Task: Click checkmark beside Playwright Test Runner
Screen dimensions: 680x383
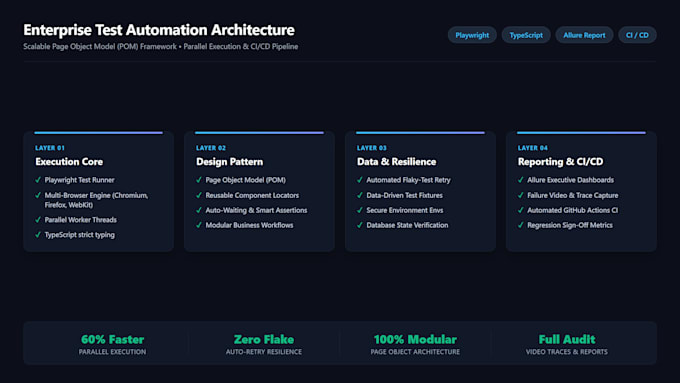Action: (x=38, y=180)
